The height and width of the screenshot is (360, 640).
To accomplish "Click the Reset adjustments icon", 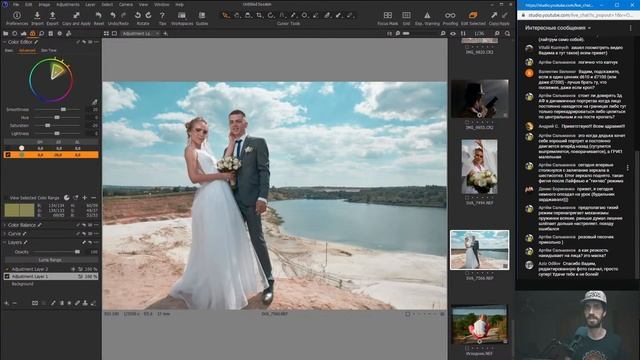I will (98, 16).
